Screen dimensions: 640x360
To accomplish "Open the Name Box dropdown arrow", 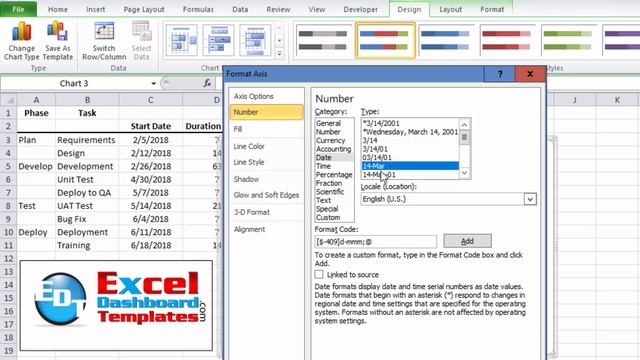I will click(x=153, y=84).
